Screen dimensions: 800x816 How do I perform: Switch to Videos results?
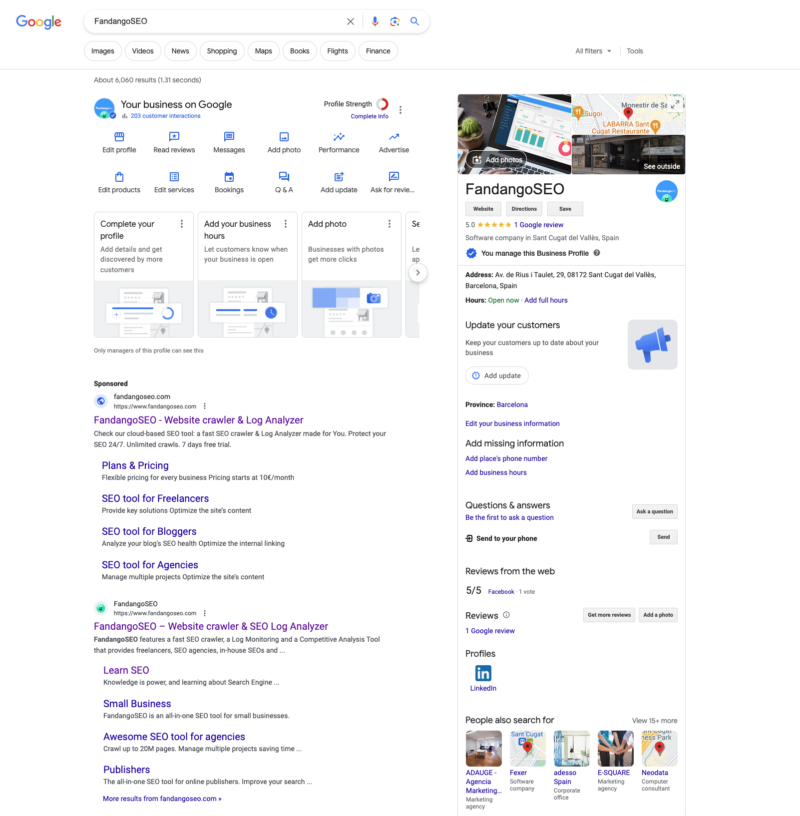click(143, 51)
